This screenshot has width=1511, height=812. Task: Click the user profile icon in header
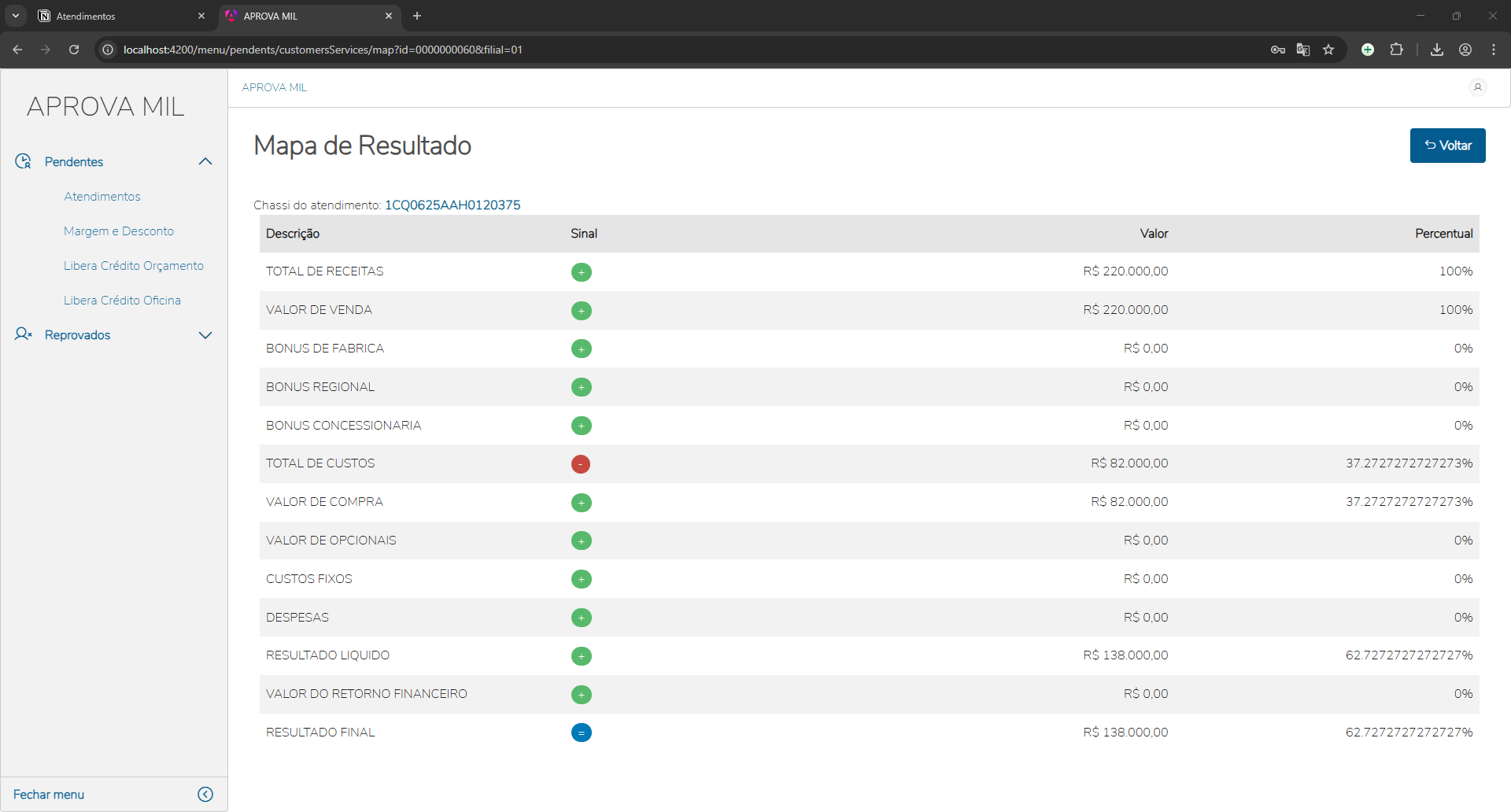coord(1477,87)
